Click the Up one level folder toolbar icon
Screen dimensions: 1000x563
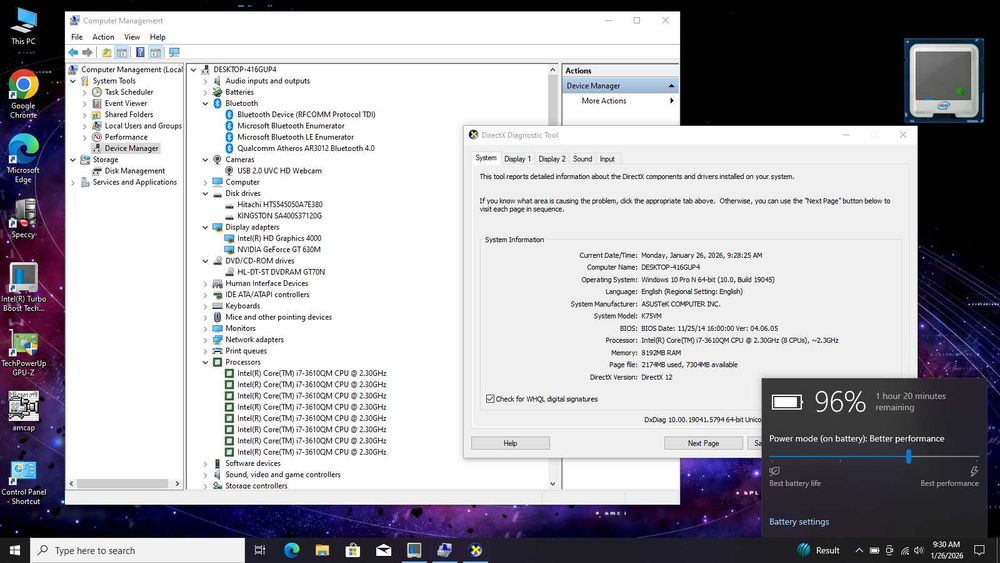(107, 52)
